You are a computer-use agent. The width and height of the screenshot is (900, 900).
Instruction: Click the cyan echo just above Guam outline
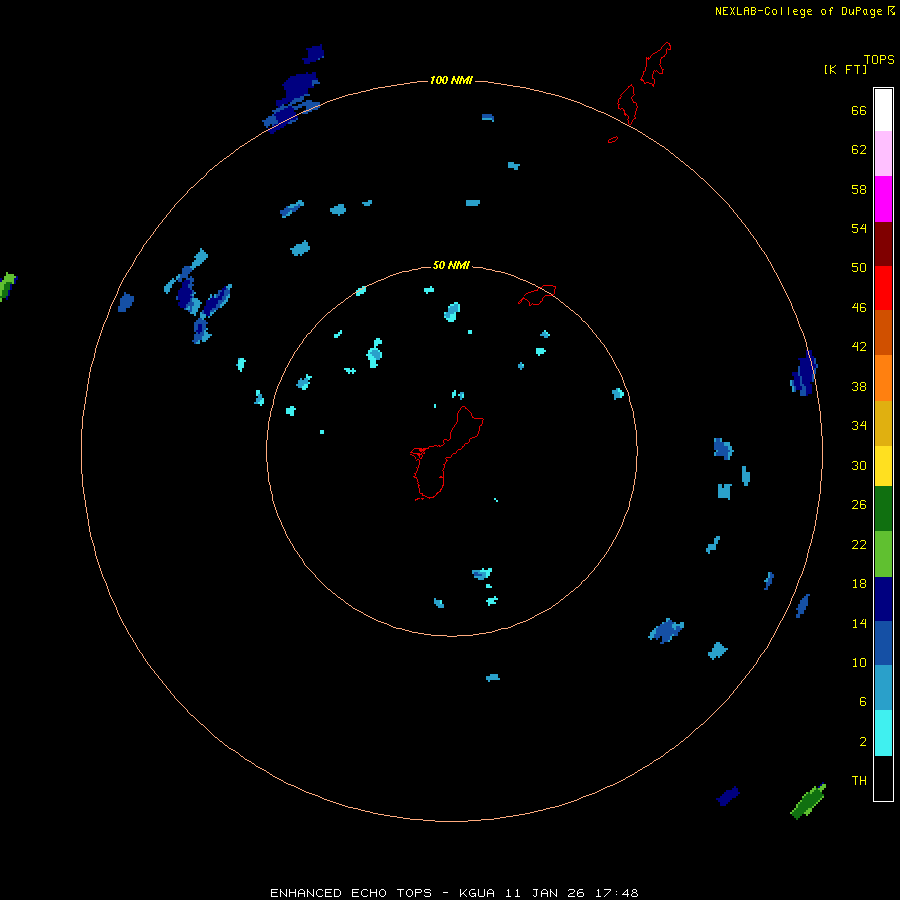[x=457, y=394]
